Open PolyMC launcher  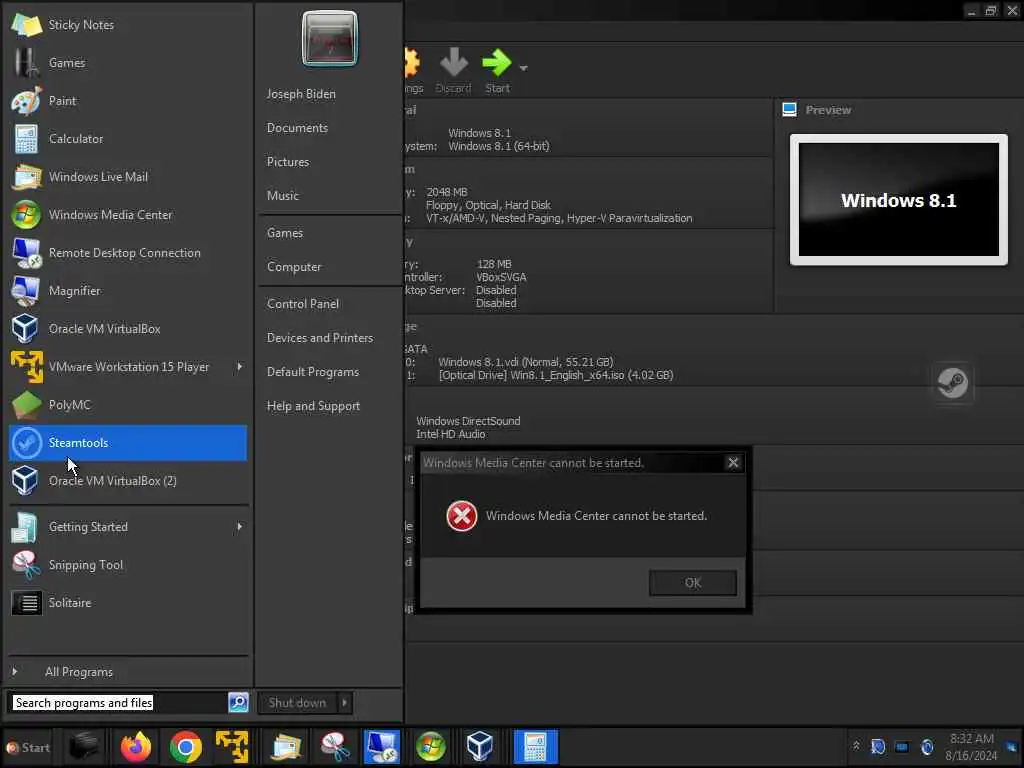coord(128,404)
